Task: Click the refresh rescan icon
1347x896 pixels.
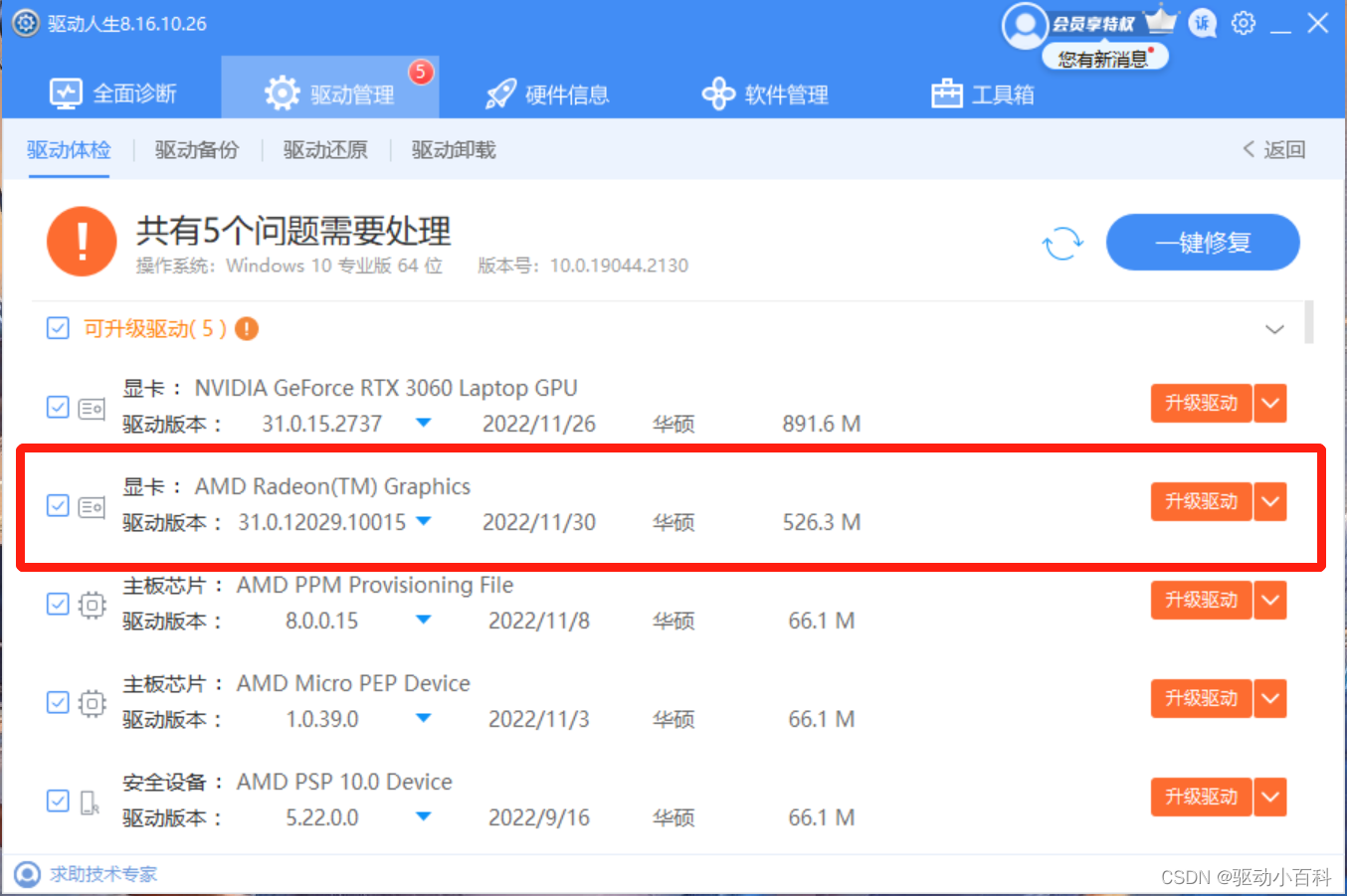Action: coord(1062,243)
